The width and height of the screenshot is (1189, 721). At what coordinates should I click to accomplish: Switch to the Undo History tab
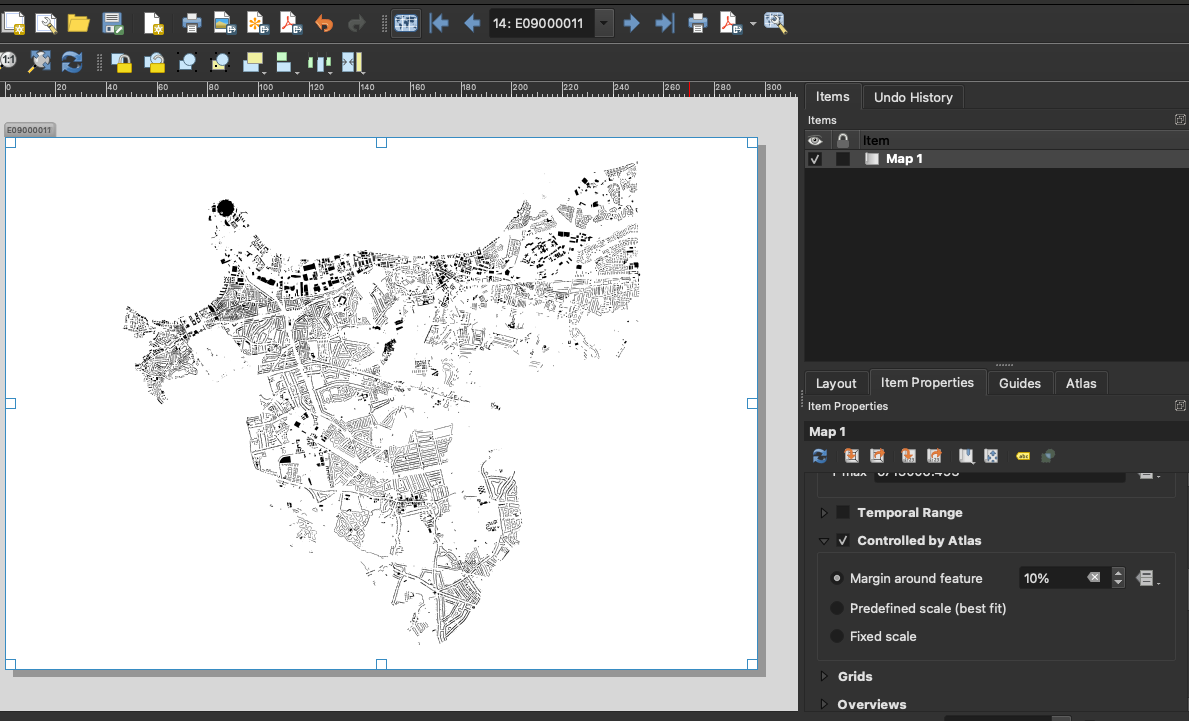click(x=912, y=97)
